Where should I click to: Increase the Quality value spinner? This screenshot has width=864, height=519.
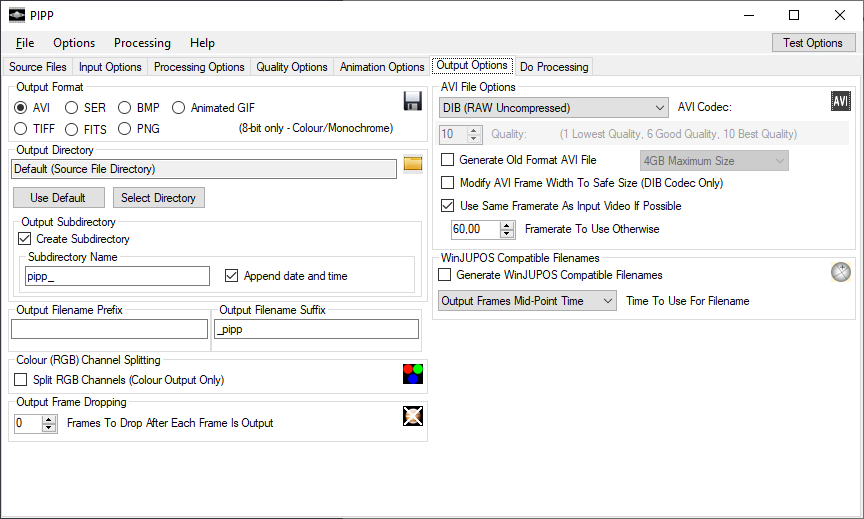[x=473, y=130]
